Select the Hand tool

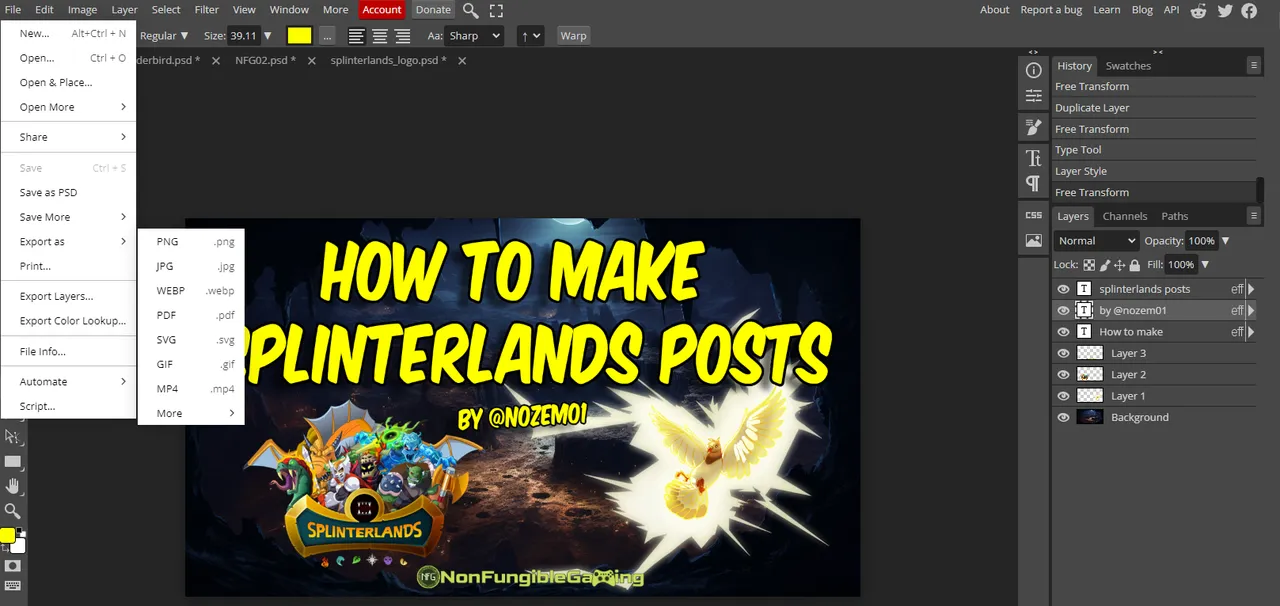tap(12, 486)
